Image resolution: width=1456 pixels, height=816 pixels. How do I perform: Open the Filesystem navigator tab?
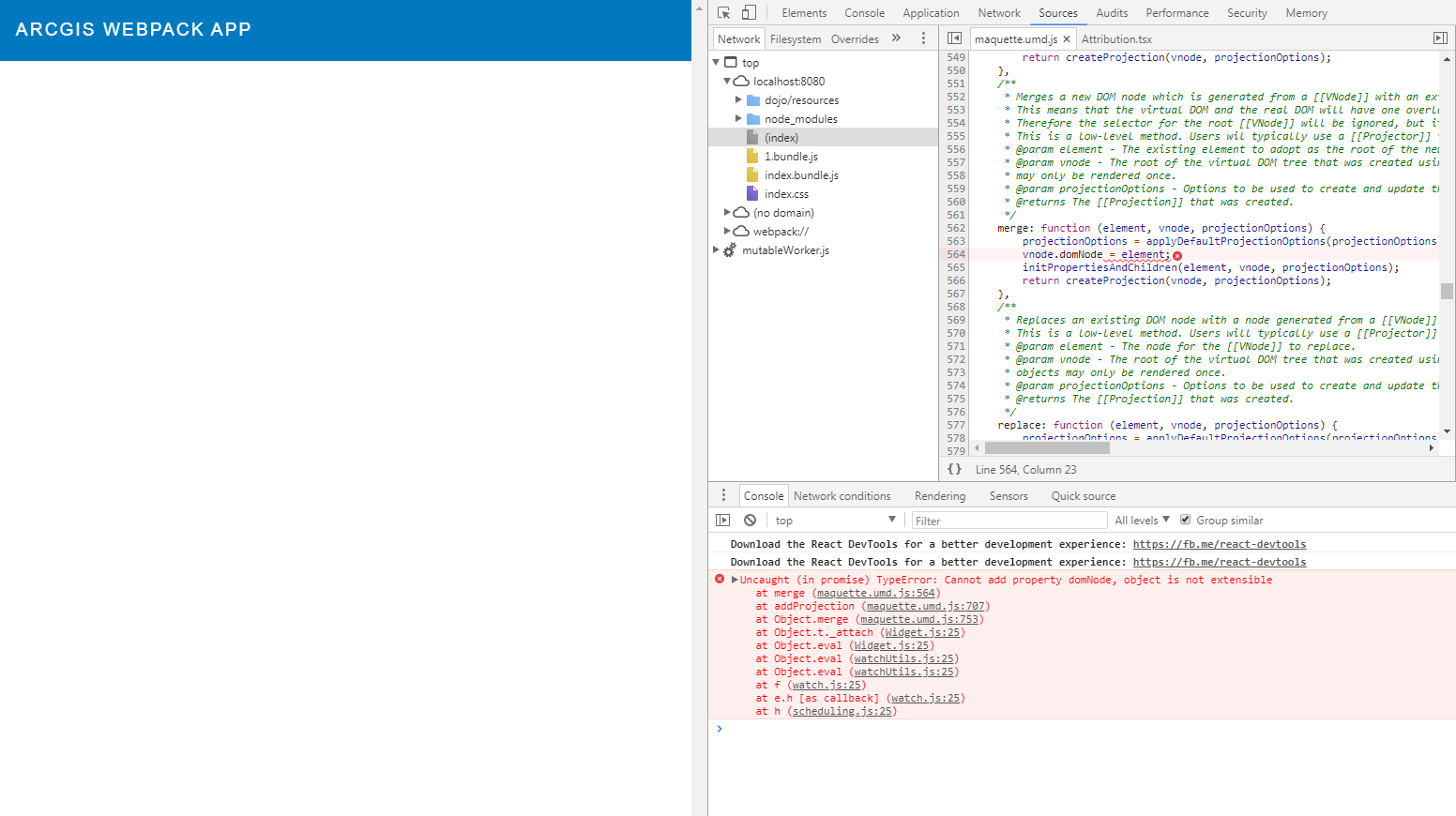pyautogui.click(x=796, y=39)
